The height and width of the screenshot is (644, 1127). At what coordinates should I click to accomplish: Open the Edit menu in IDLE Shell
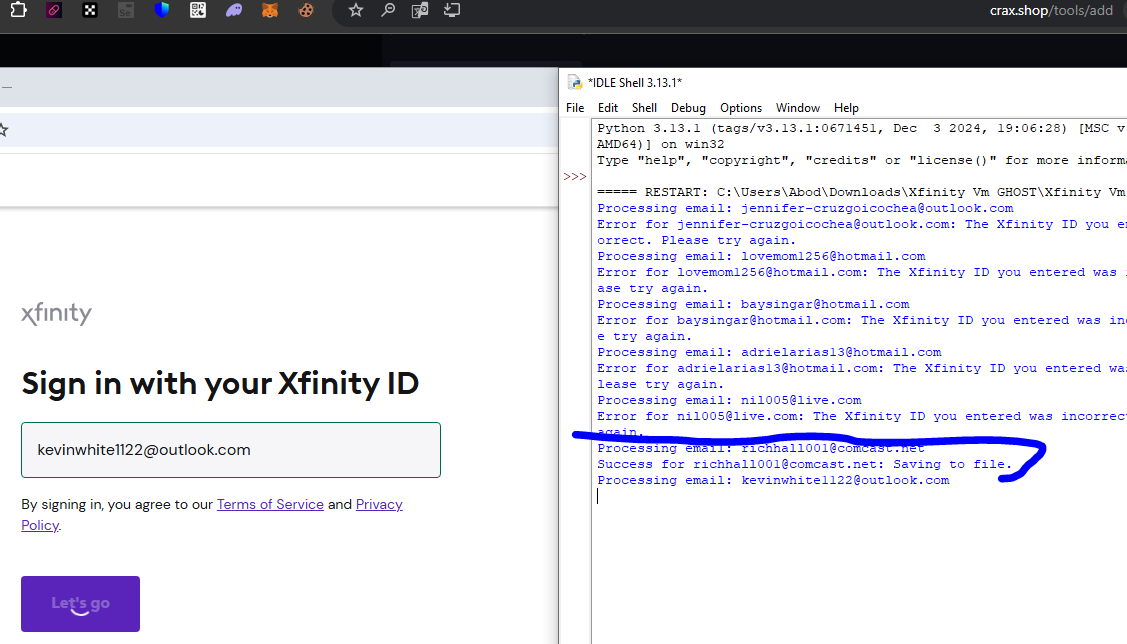[x=608, y=108]
